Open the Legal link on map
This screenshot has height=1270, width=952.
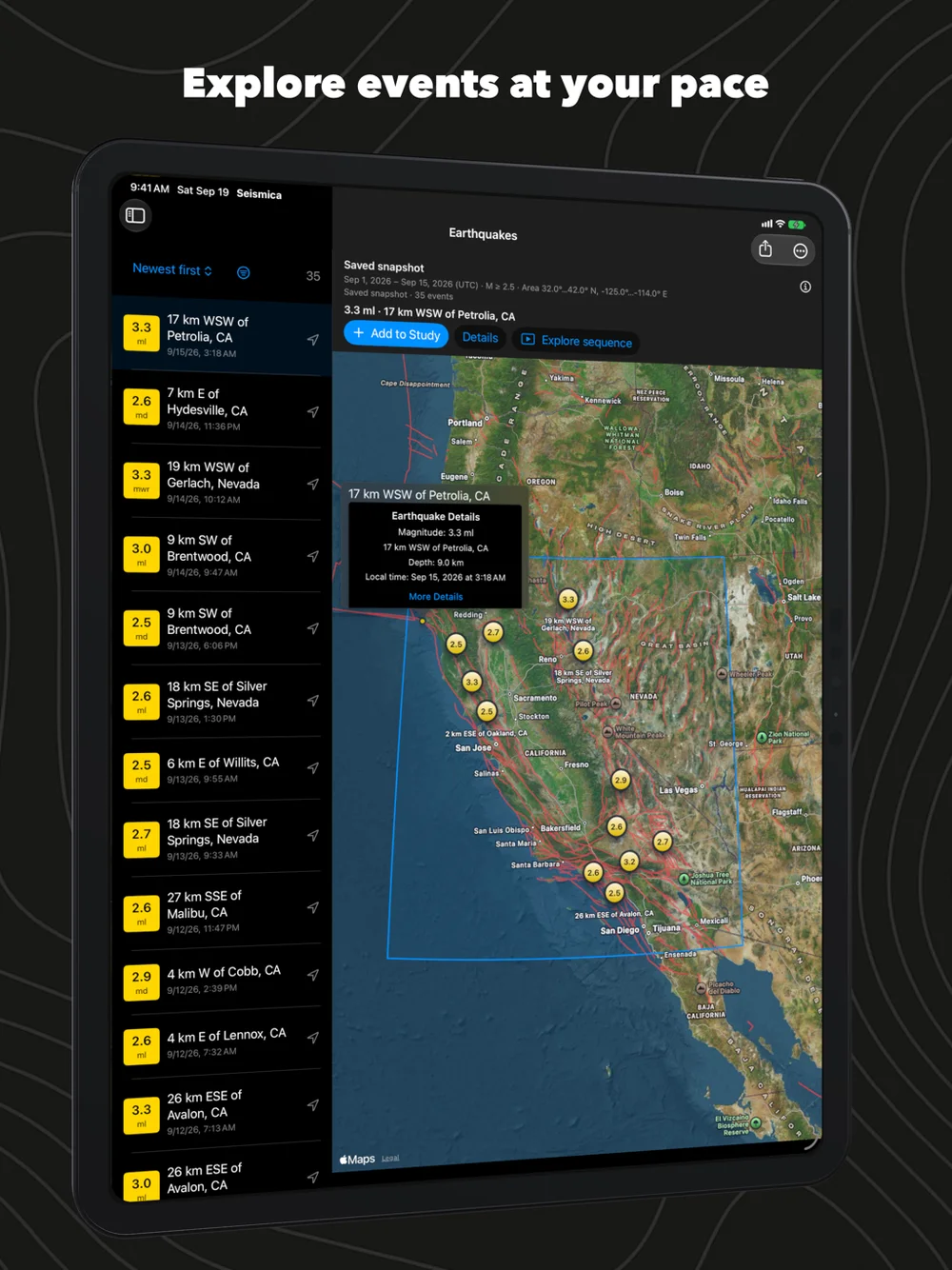click(390, 1159)
